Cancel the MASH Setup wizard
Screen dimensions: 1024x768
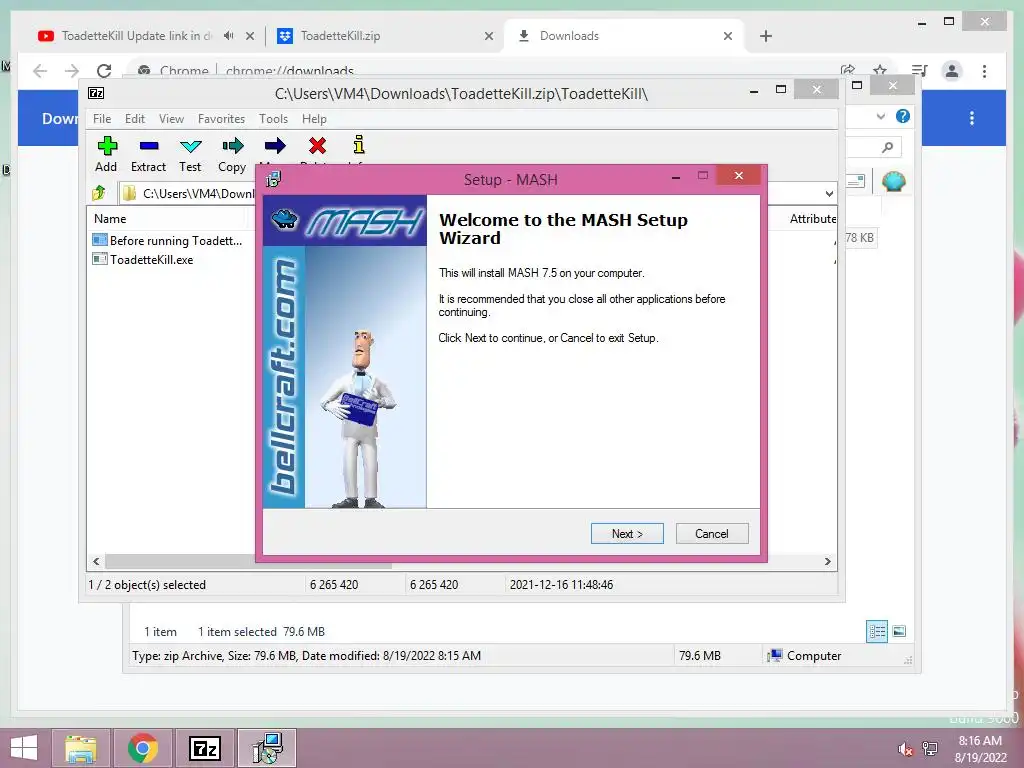click(712, 534)
